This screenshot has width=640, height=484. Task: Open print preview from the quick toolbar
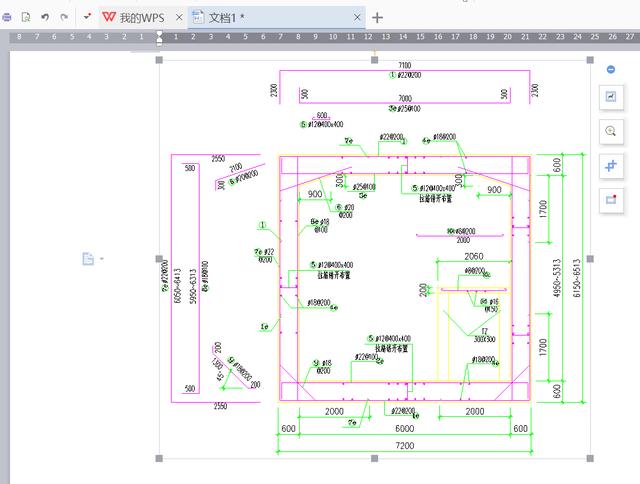tap(26, 17)
